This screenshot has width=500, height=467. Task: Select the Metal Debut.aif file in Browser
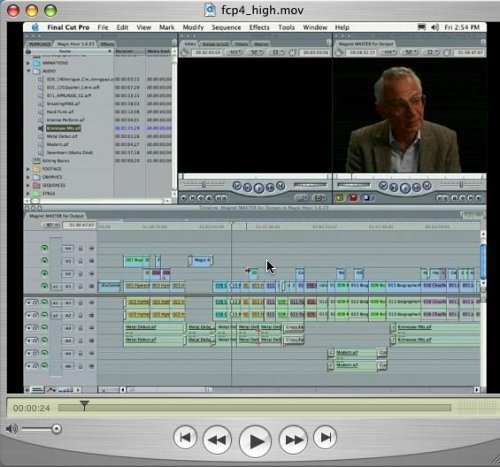62,136
